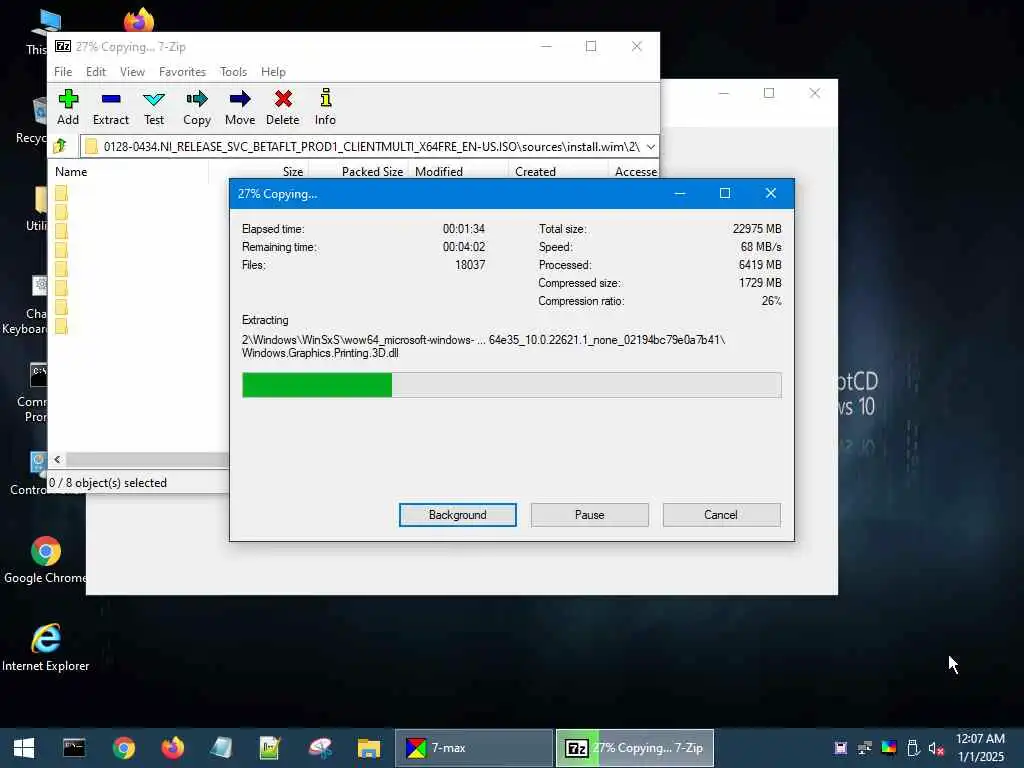
Task: Click the Delete toolbar icon
Action: pyautogui.click(x=283, y=107)
